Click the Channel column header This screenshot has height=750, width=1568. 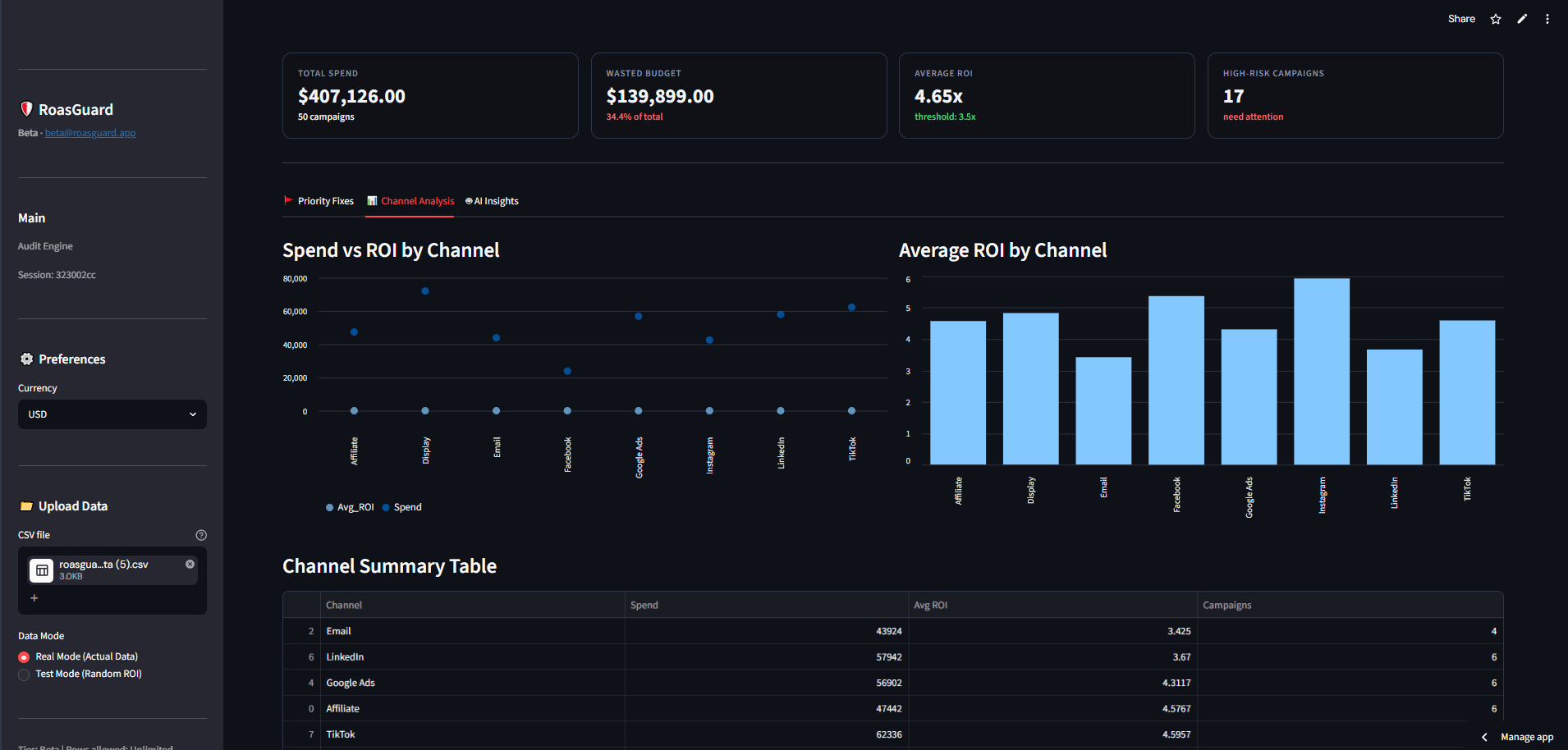click(472, 605)
